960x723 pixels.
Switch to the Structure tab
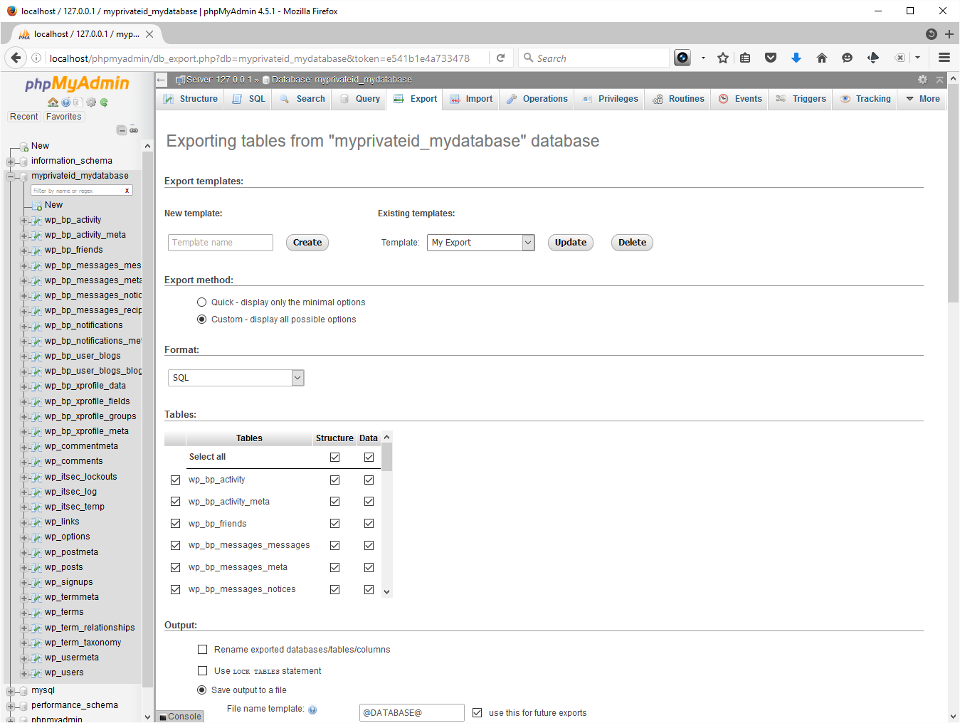(190, 99)
